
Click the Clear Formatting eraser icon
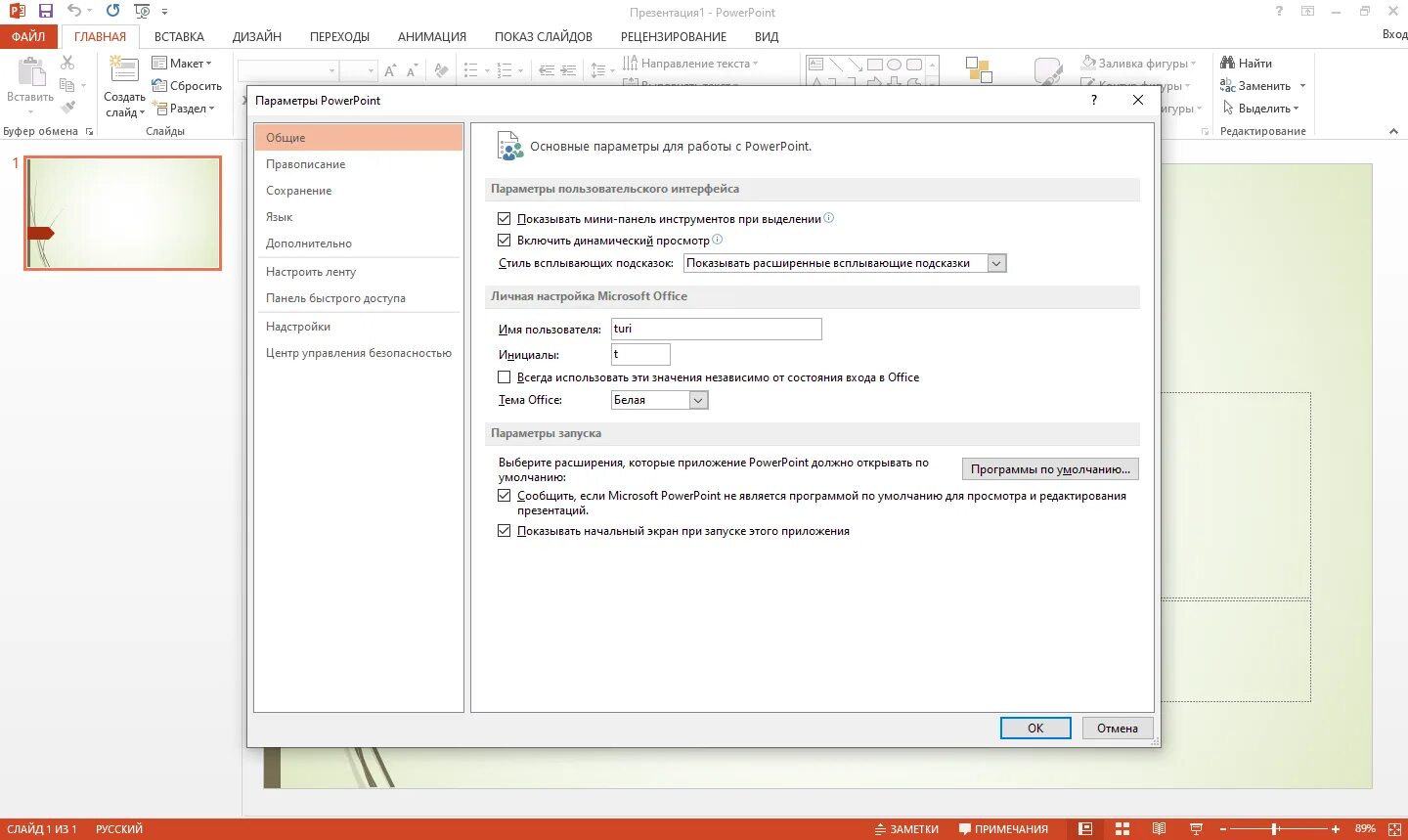point(441,70)
